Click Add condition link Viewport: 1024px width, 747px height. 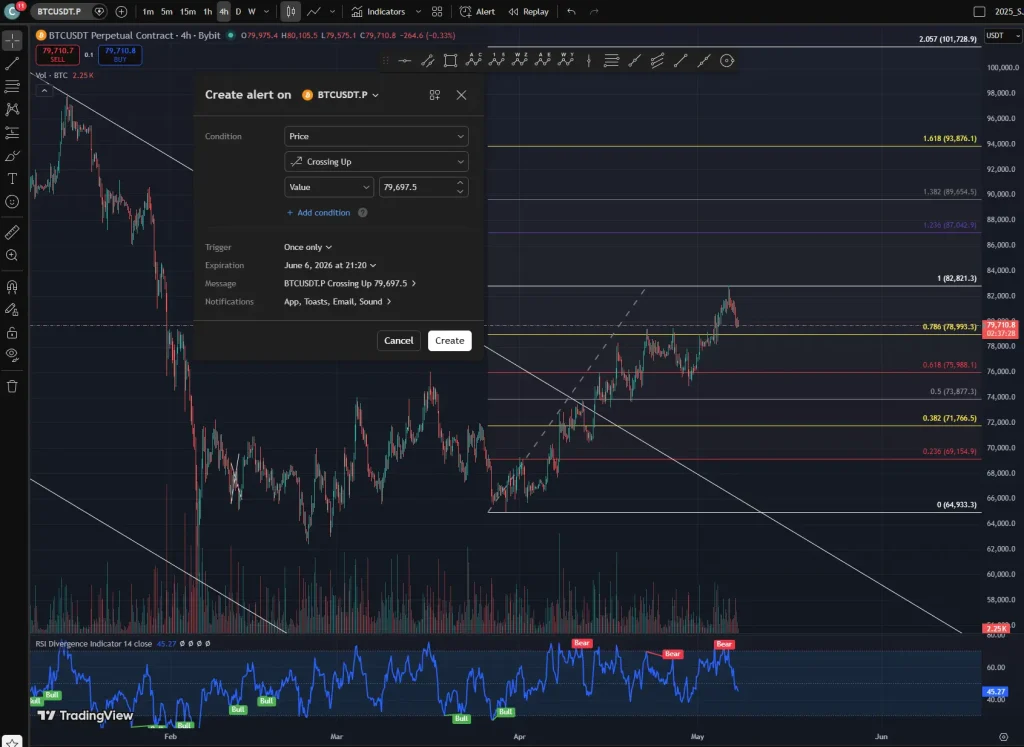(x=318, y=213)
